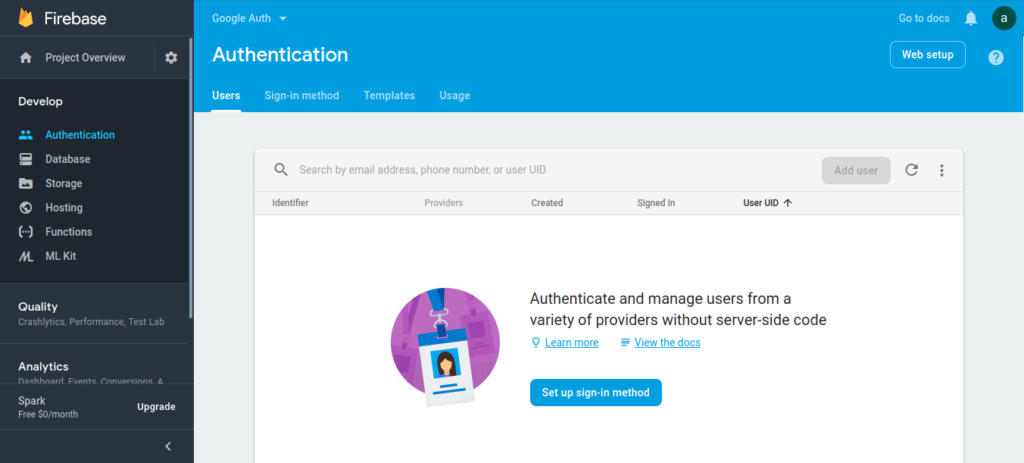The width and height of the screenshot is (1024, 463).
Task: Open Functions in the sidebar
Action: pos(69,232)
